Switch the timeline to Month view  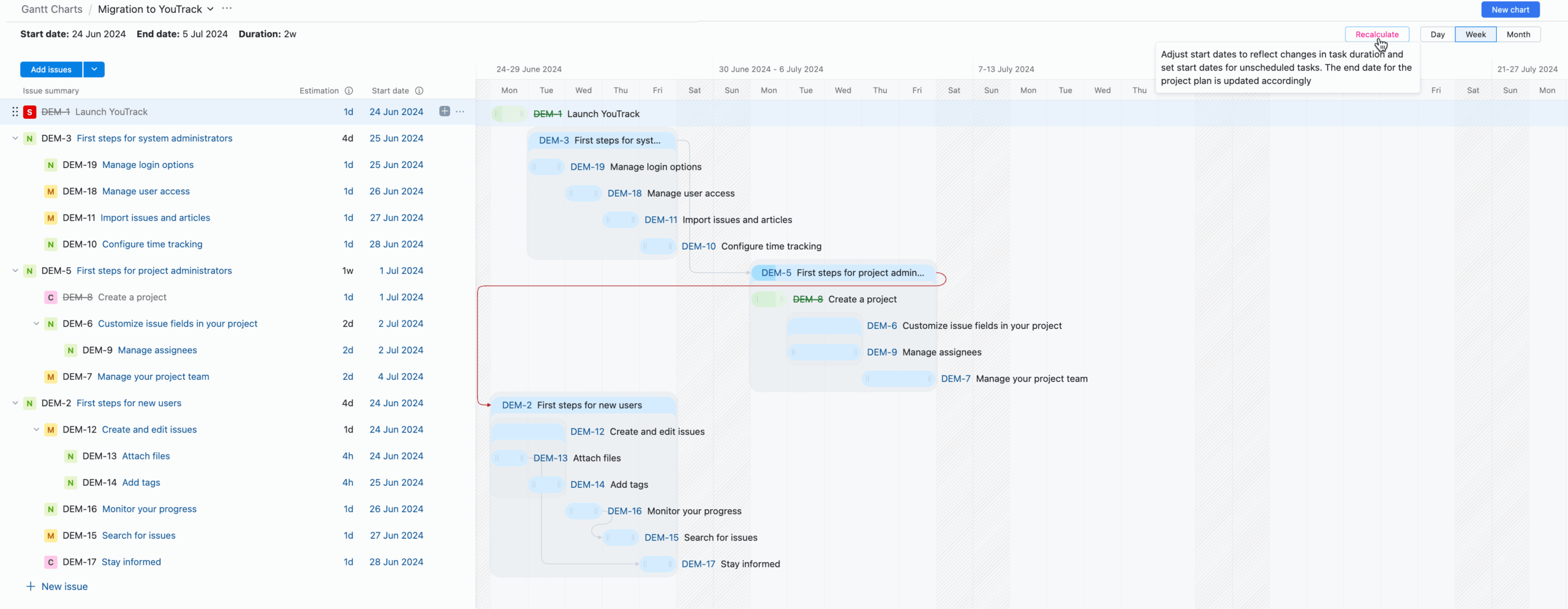[x=1519, y=34]
